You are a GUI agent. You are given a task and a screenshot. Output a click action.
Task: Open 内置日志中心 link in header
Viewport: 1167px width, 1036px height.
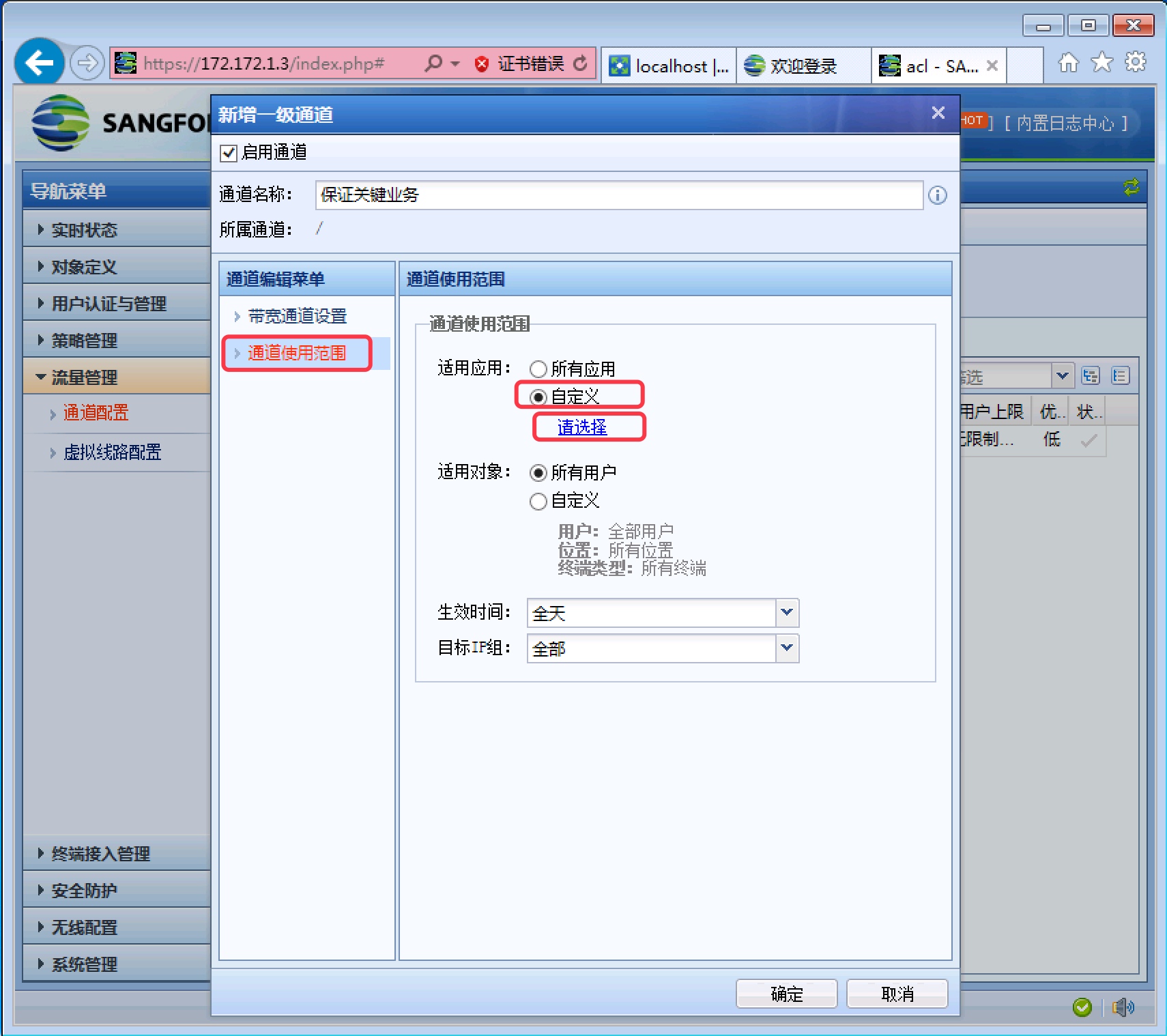tap(1065, 124)
